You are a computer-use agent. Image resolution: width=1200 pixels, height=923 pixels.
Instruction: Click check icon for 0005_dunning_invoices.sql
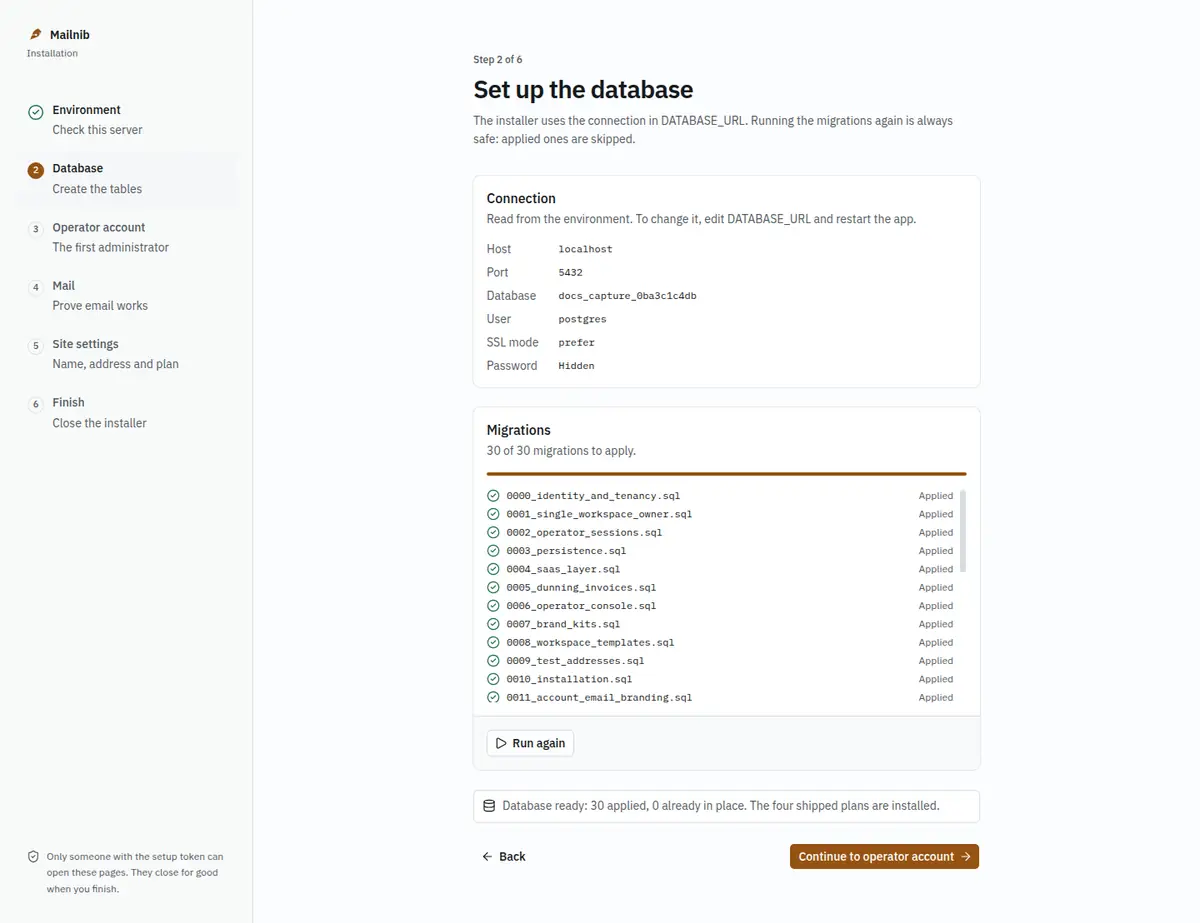coord(493,588)
